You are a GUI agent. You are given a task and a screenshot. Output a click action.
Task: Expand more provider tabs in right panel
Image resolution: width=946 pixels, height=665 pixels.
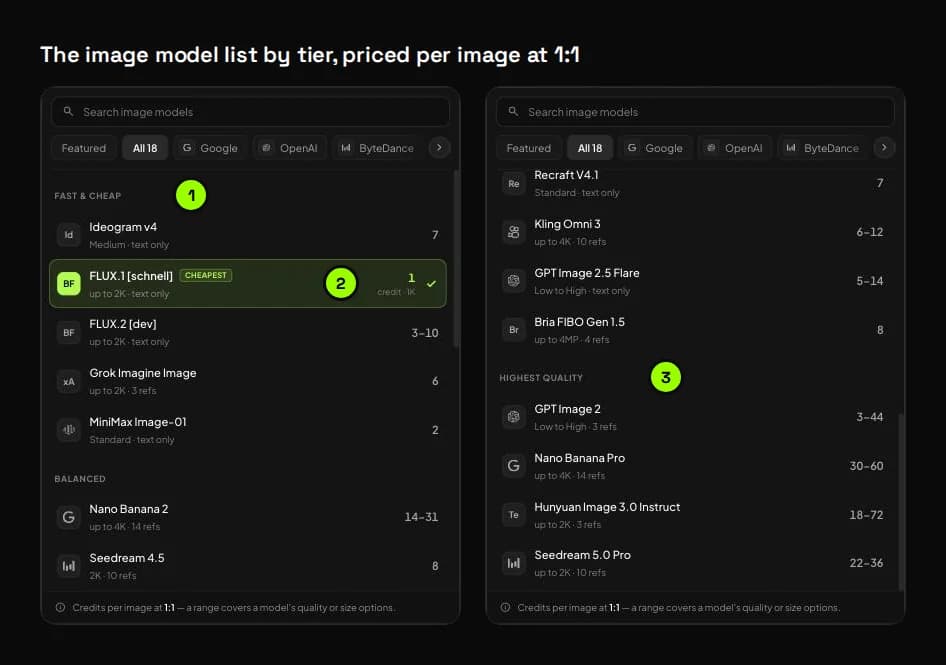point(884,147)
